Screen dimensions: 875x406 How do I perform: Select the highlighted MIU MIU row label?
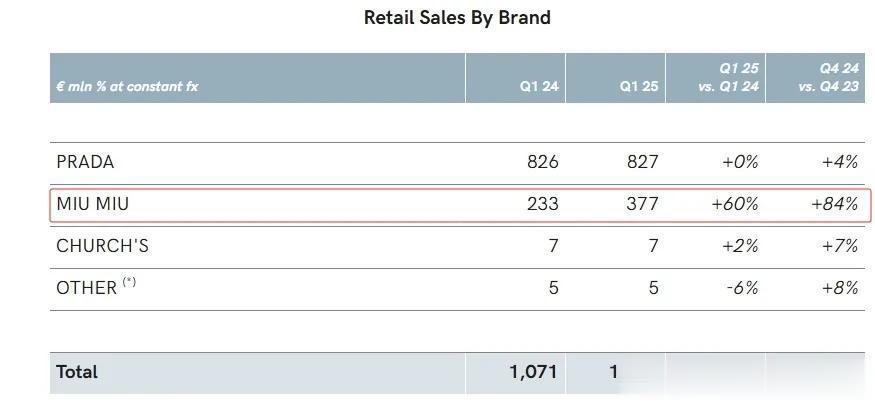(x=93, y=204)
